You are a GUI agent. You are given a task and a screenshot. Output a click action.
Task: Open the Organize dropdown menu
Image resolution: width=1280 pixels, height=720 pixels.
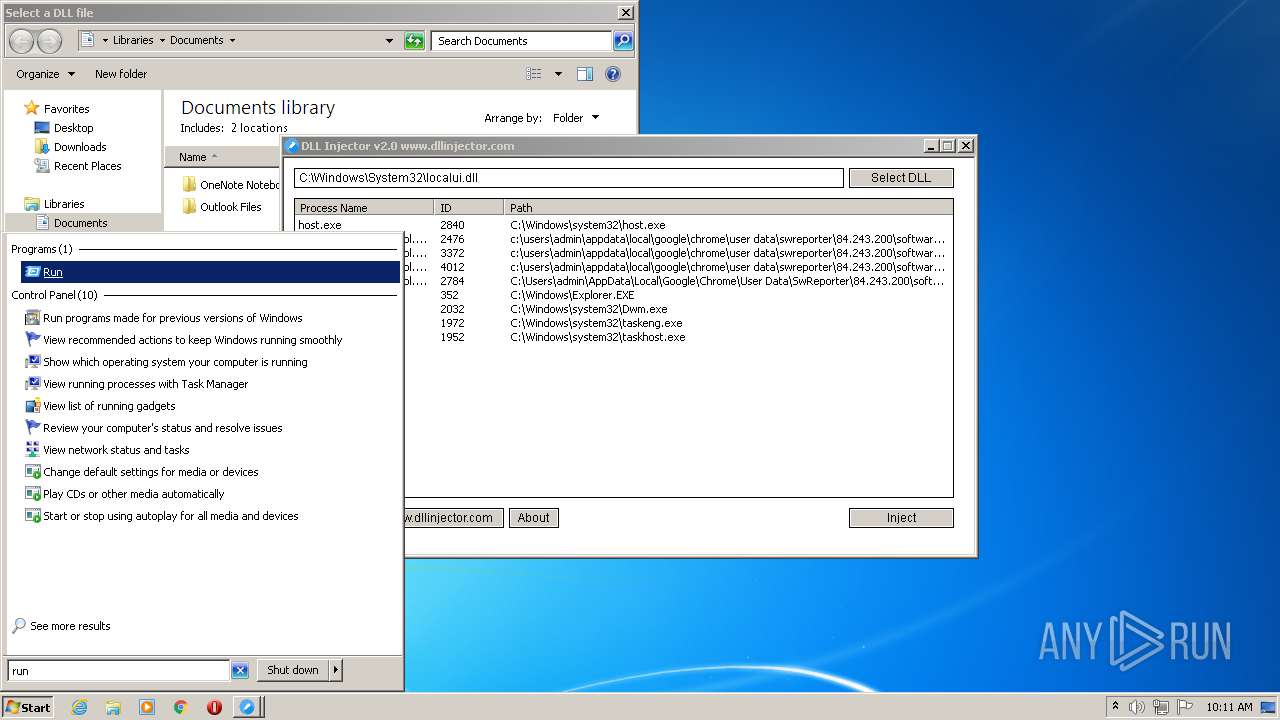[x=45, y=74]
